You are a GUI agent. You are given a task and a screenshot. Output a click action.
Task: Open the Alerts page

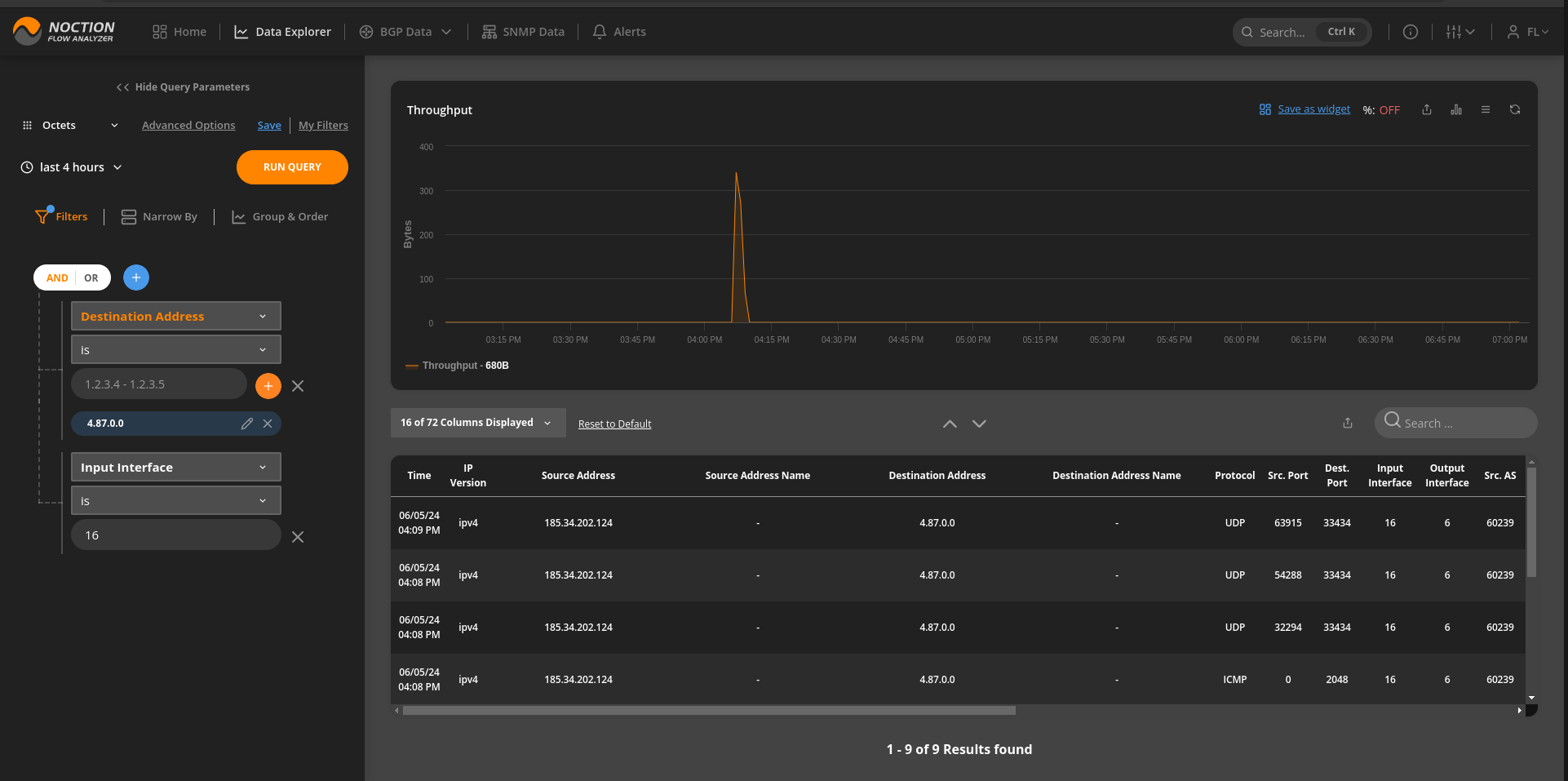click(619, 32)
